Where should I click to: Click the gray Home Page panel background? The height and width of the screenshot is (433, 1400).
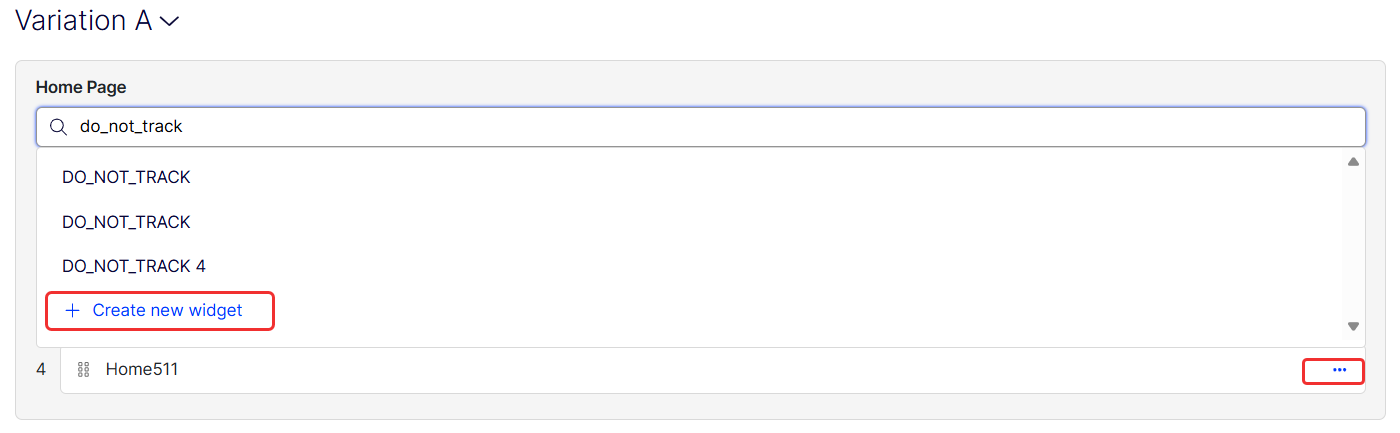700,406
